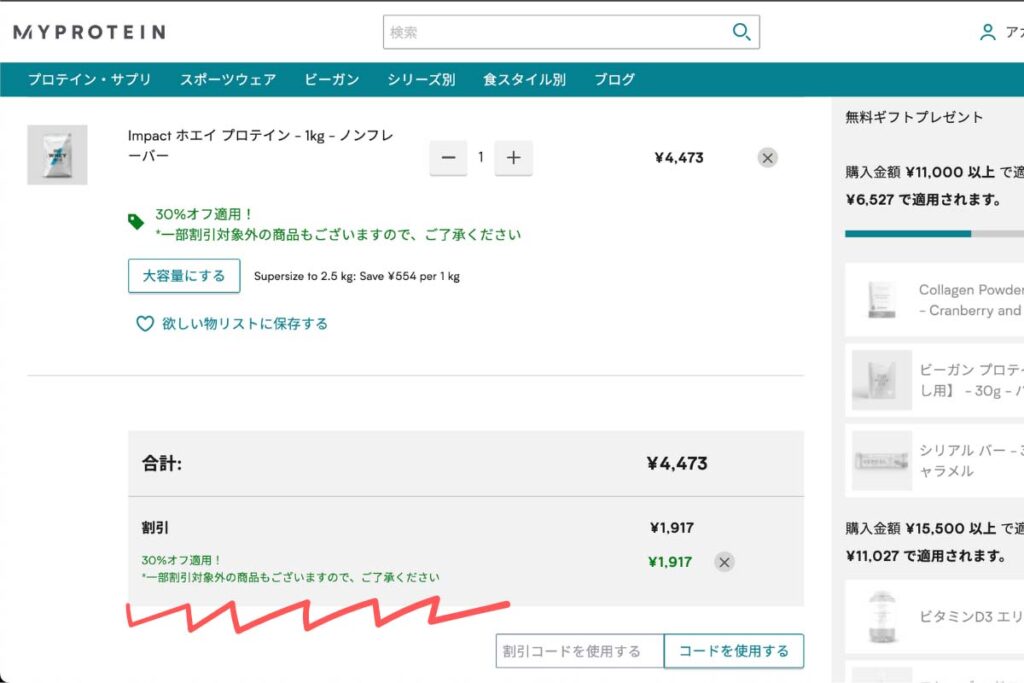Click the 購入金額 ¥11,000 以上 text
This screenshot has width=1024, height=683.
(920, 172)
